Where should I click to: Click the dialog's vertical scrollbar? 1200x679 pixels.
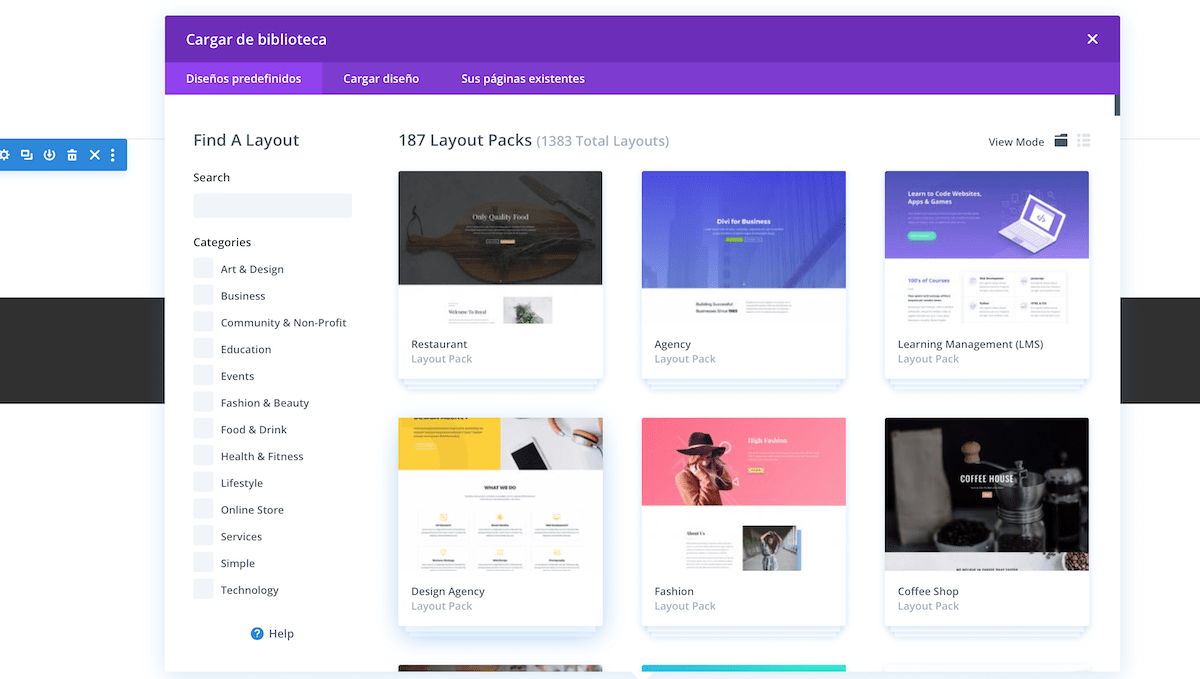pyautogui.click(x=1116, y=105)
